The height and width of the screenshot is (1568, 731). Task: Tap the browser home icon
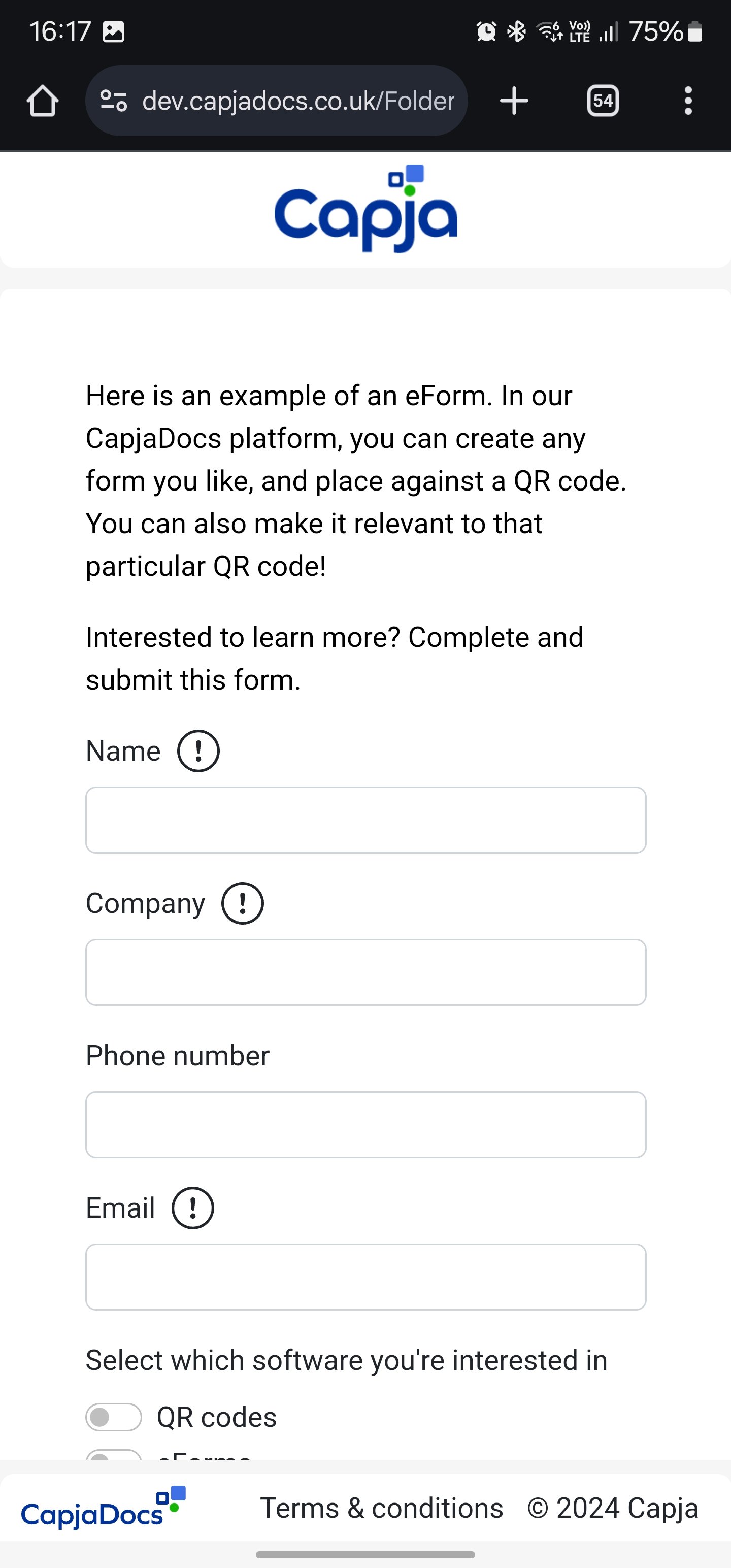pos(43,101)
